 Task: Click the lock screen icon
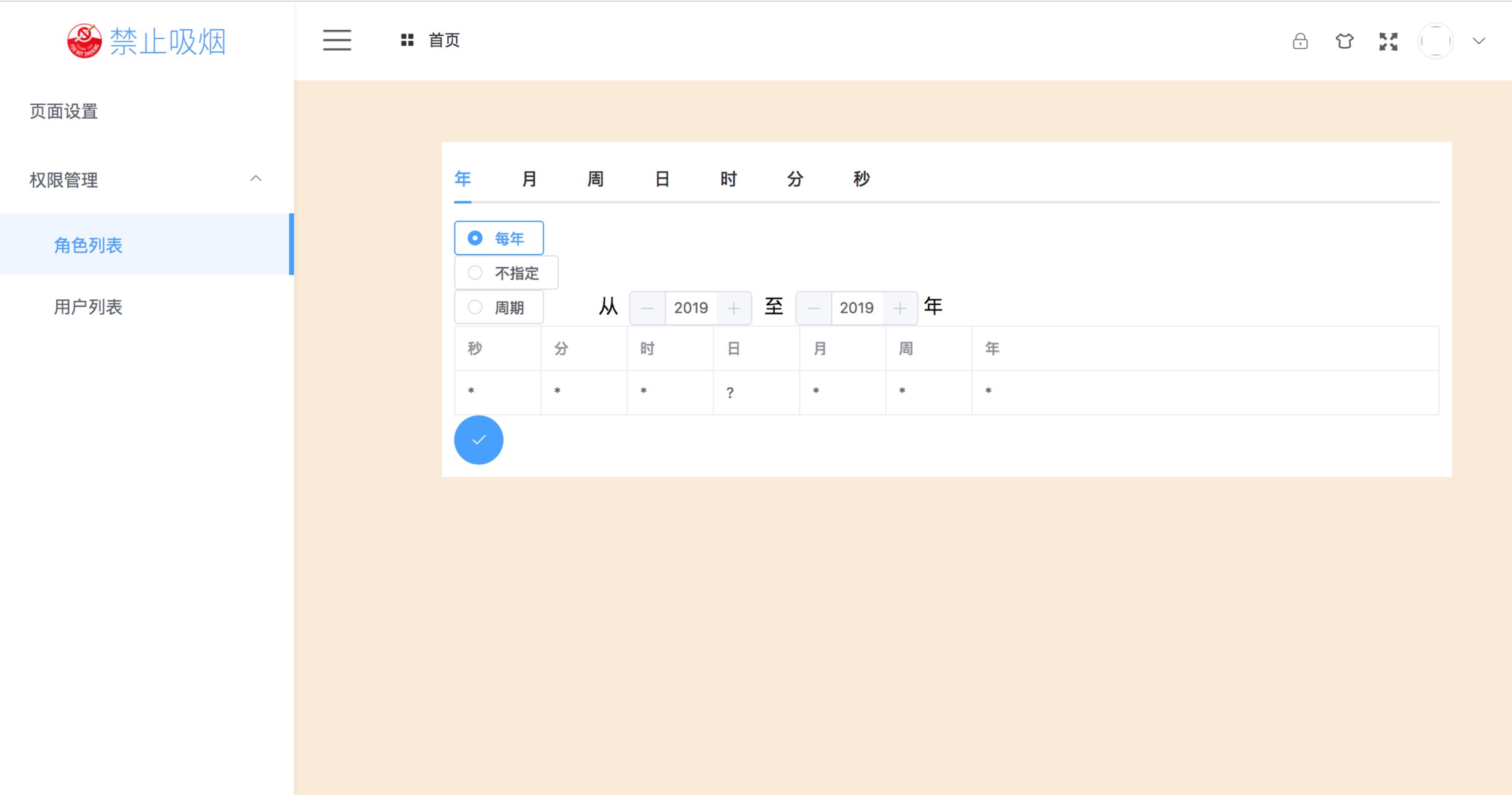click(1300, 41)
